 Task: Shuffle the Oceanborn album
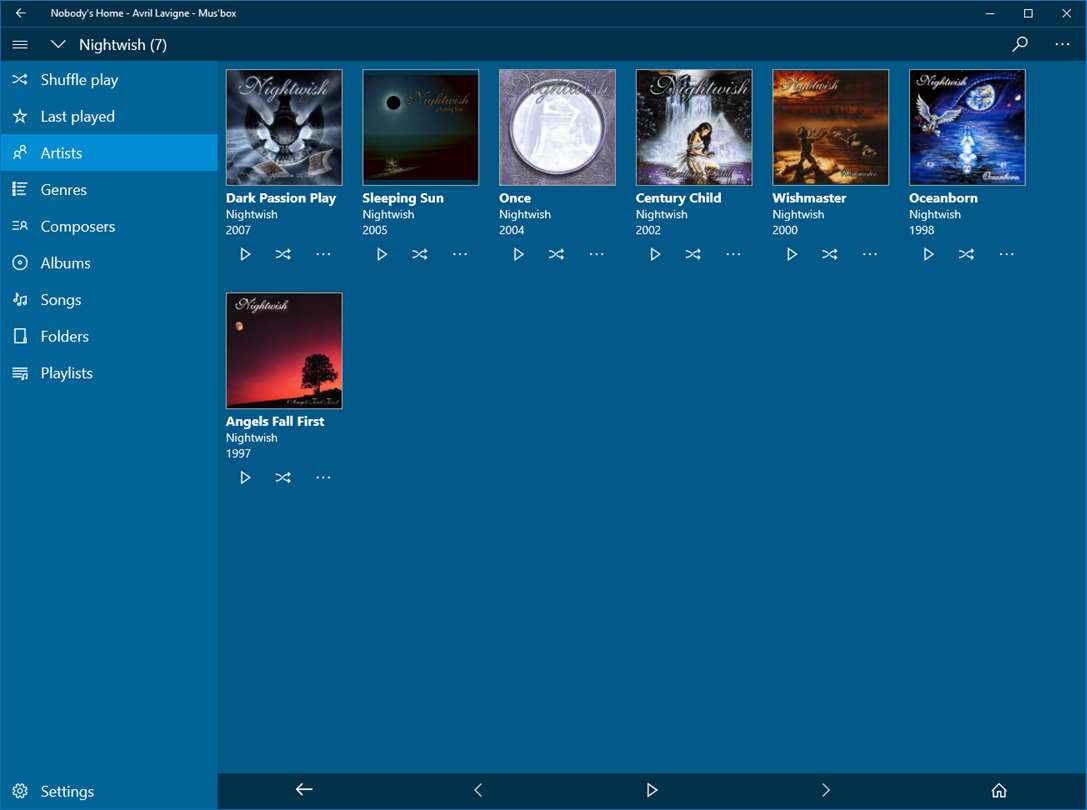966,255
